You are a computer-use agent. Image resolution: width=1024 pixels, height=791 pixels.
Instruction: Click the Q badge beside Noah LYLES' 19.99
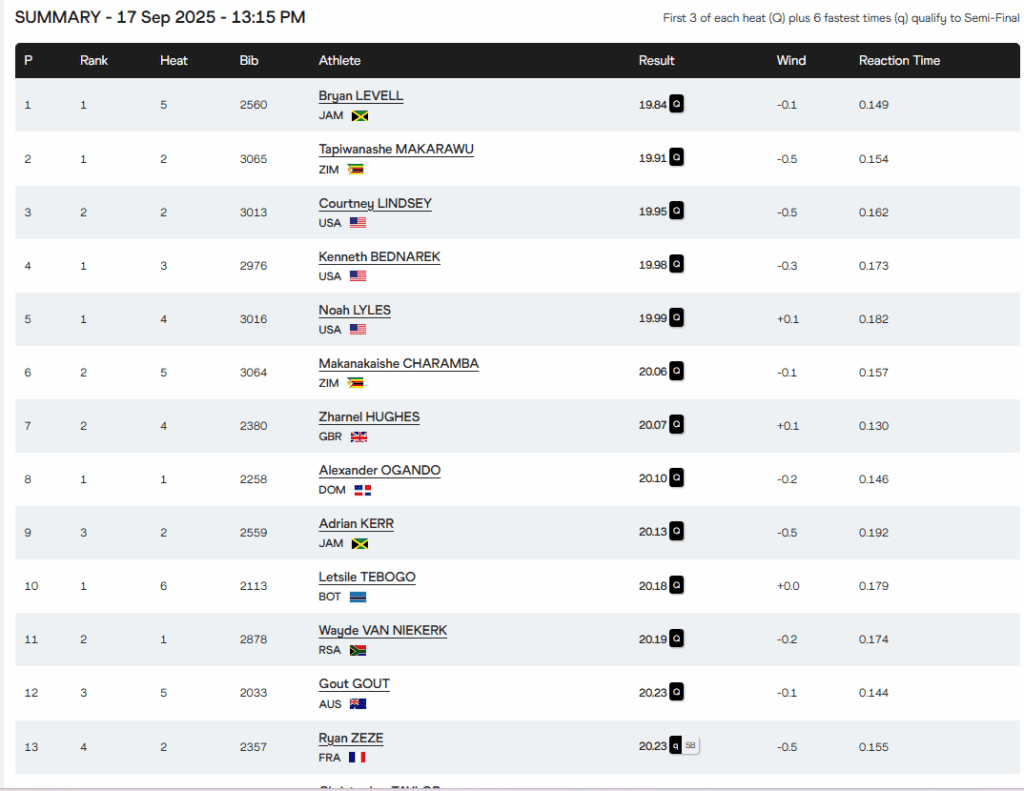click(677, 318)
